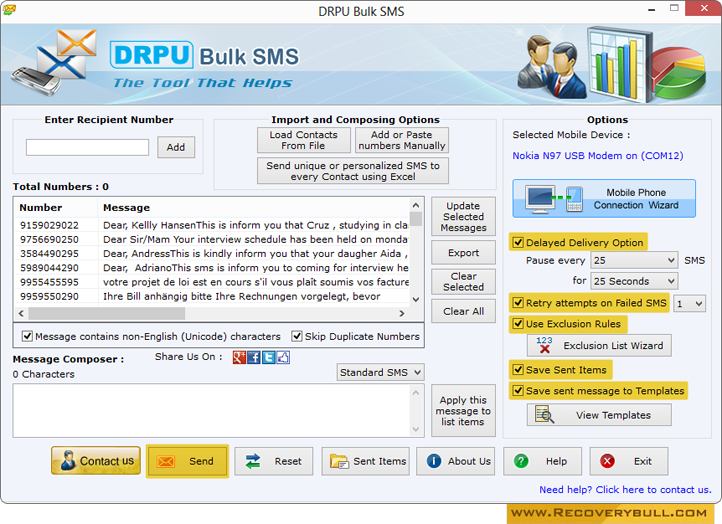Click the message starting 'votre projet de loi'
Viewport: 722px width, 524px height.
point(256,282)
